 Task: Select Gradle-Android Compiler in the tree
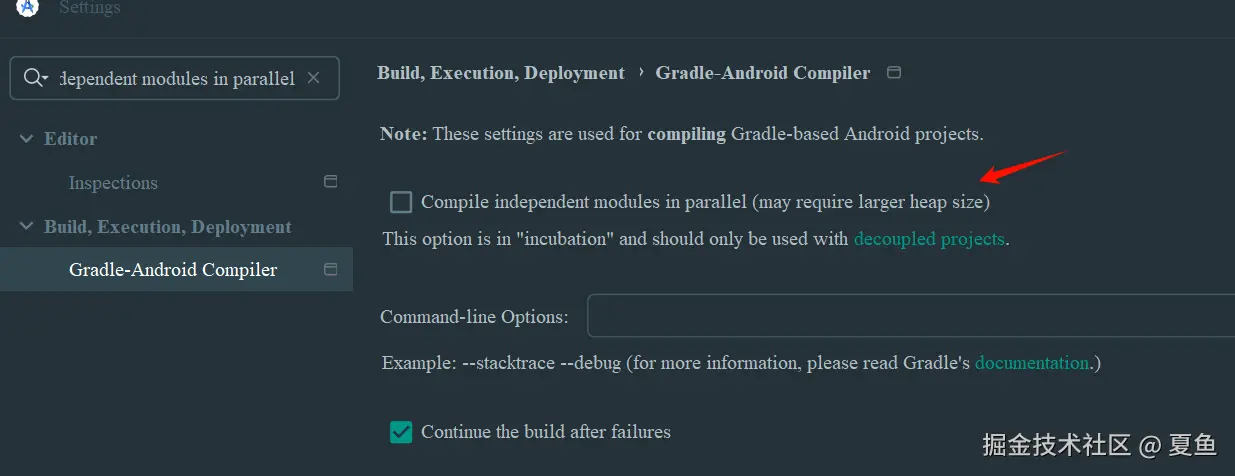(173, 270)
